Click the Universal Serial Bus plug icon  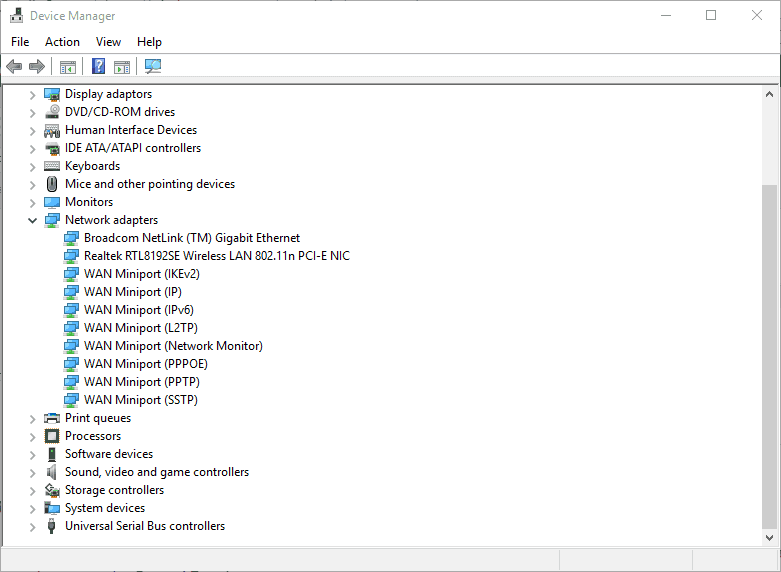coord(51,526)
